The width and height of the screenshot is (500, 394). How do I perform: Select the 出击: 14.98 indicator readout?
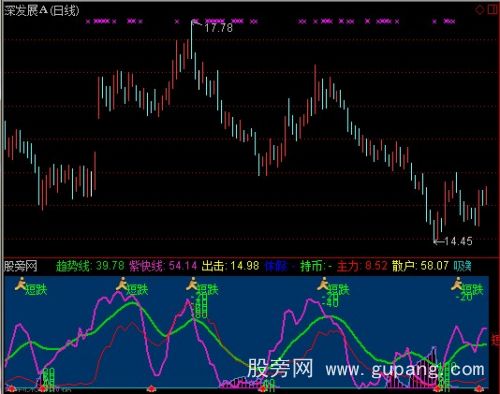tap(230, 266)
